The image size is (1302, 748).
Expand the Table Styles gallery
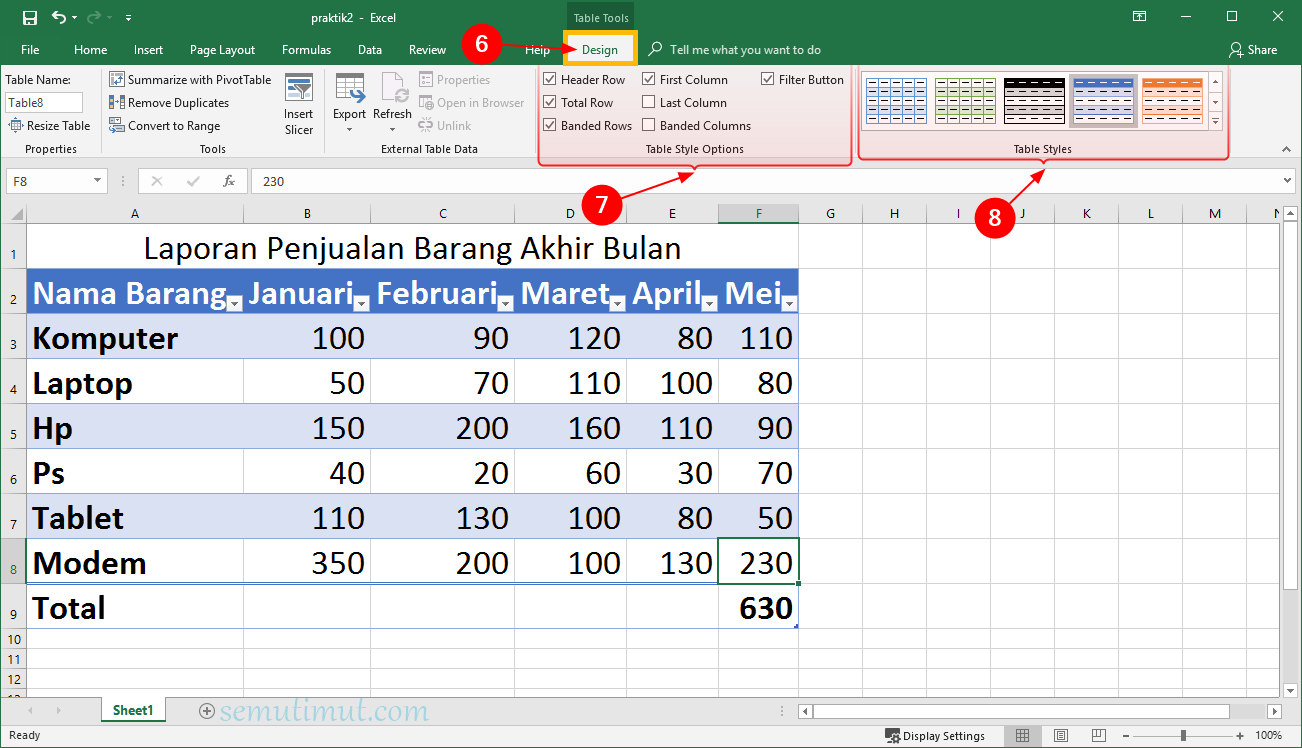coord(1216,122)
